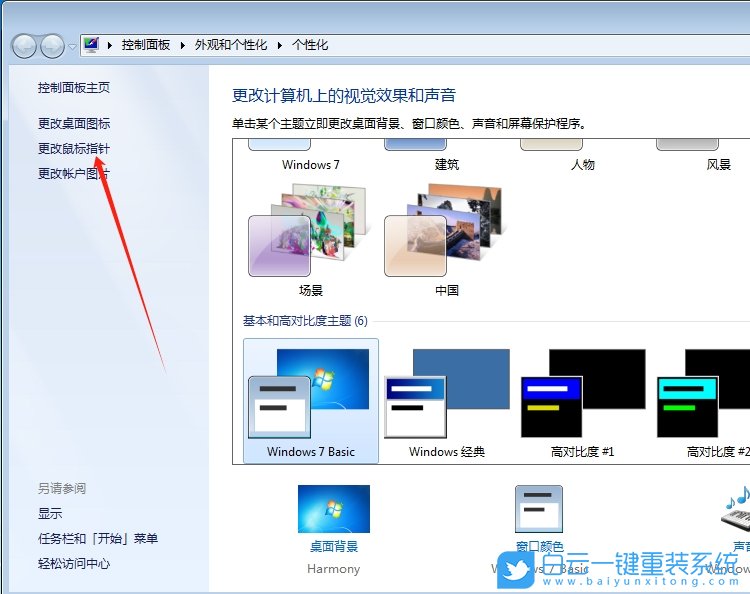This screenshot has height=594, width=750.
Task: Select the Windows 7 Aero theme
Action: [x=310, y=156]
